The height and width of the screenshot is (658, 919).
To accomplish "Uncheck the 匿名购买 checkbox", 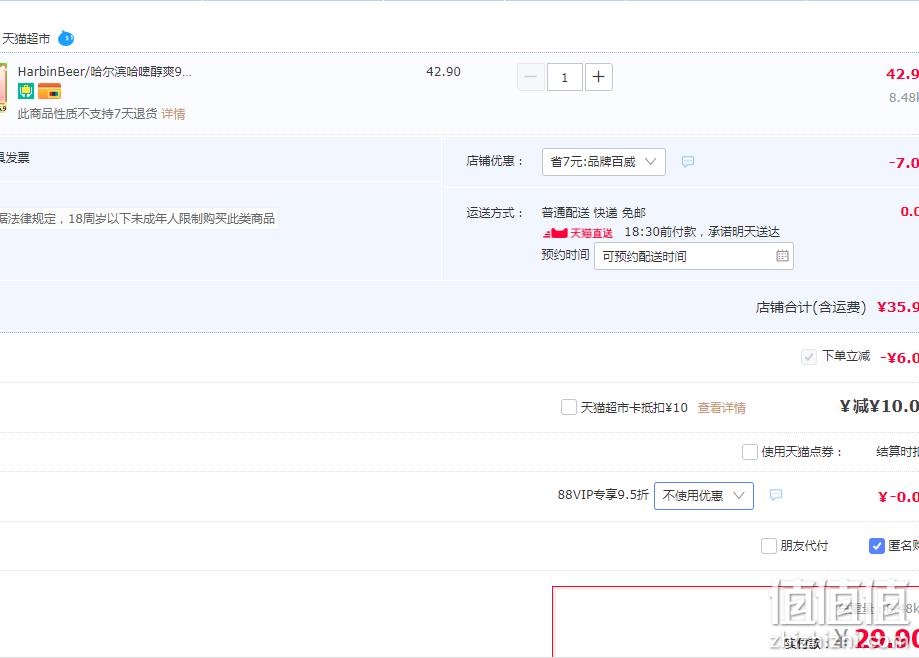I will (876, 546).
